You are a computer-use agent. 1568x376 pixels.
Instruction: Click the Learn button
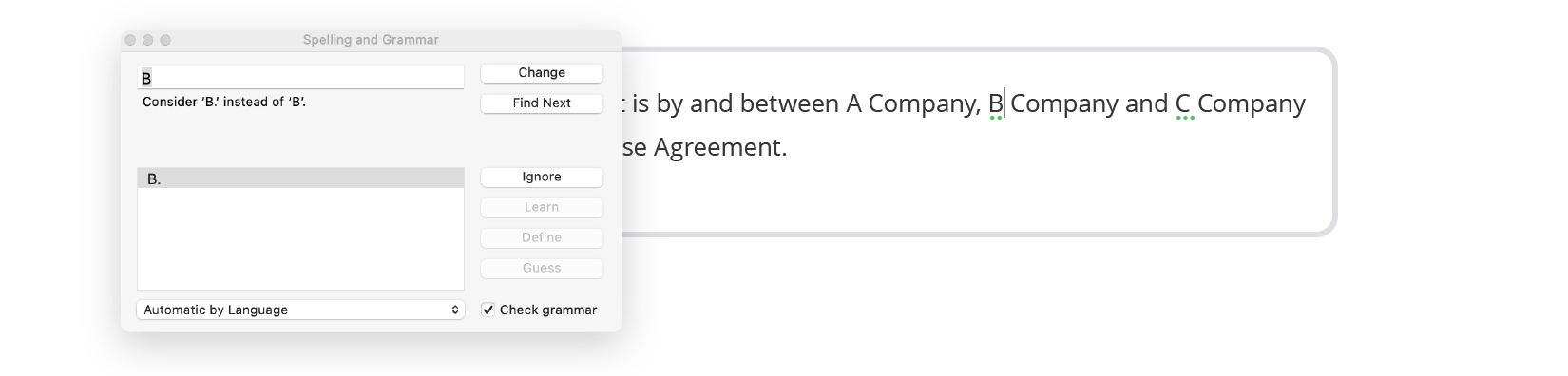[x=542, y=208]
